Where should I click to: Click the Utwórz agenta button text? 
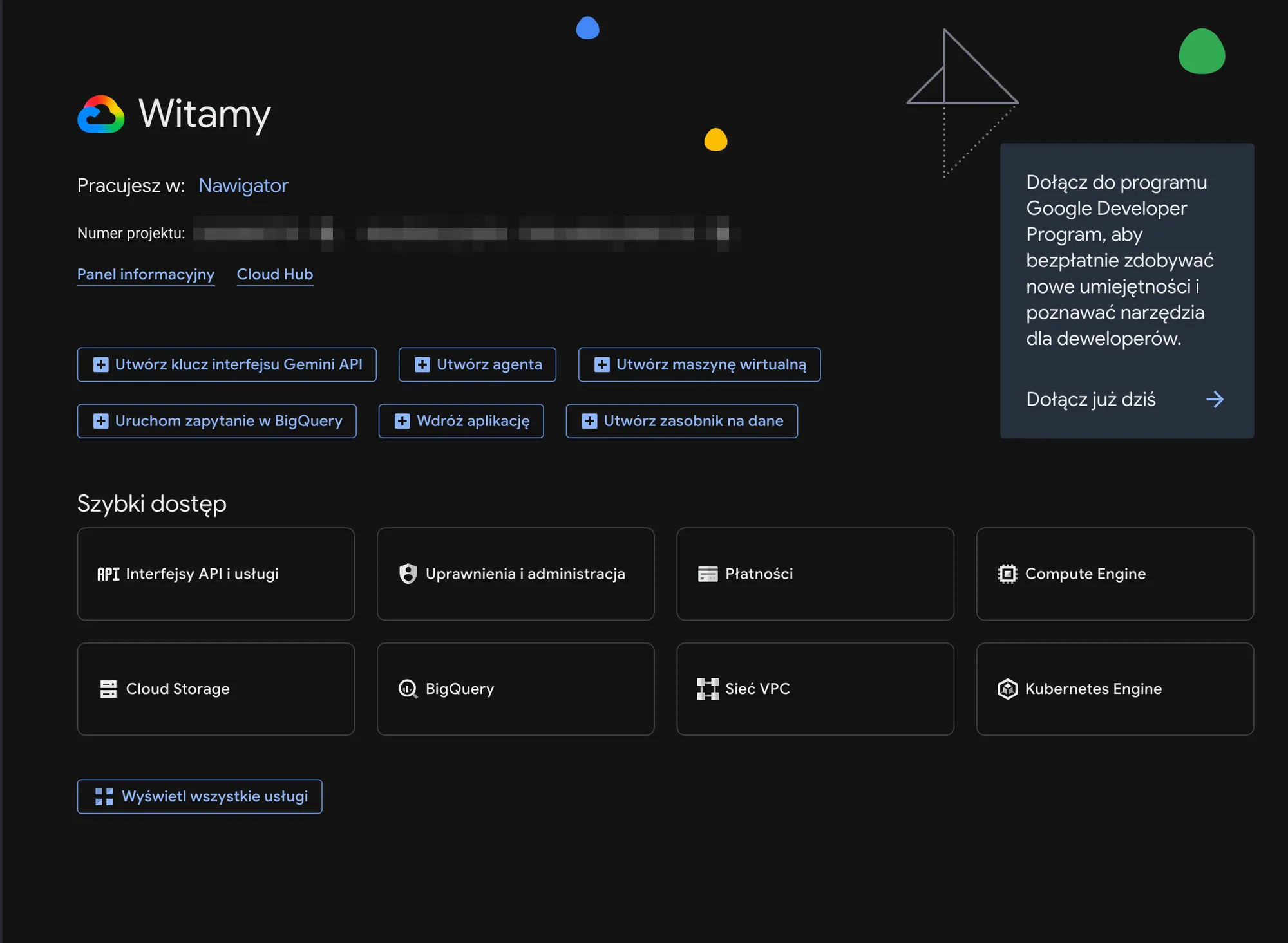pyautogui.click(x=489, y=365)
